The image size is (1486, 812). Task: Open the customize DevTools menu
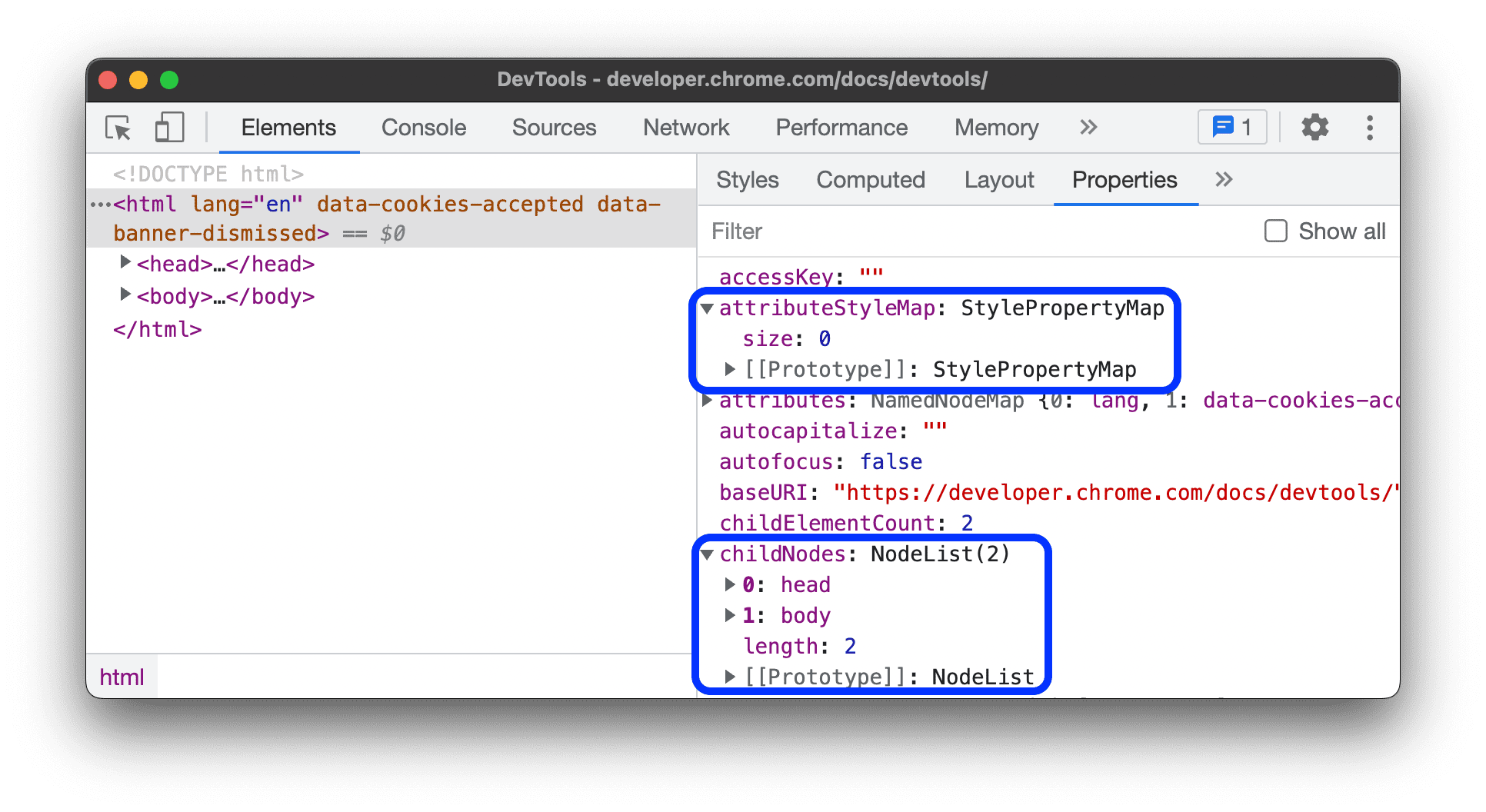coord(1370,128)
